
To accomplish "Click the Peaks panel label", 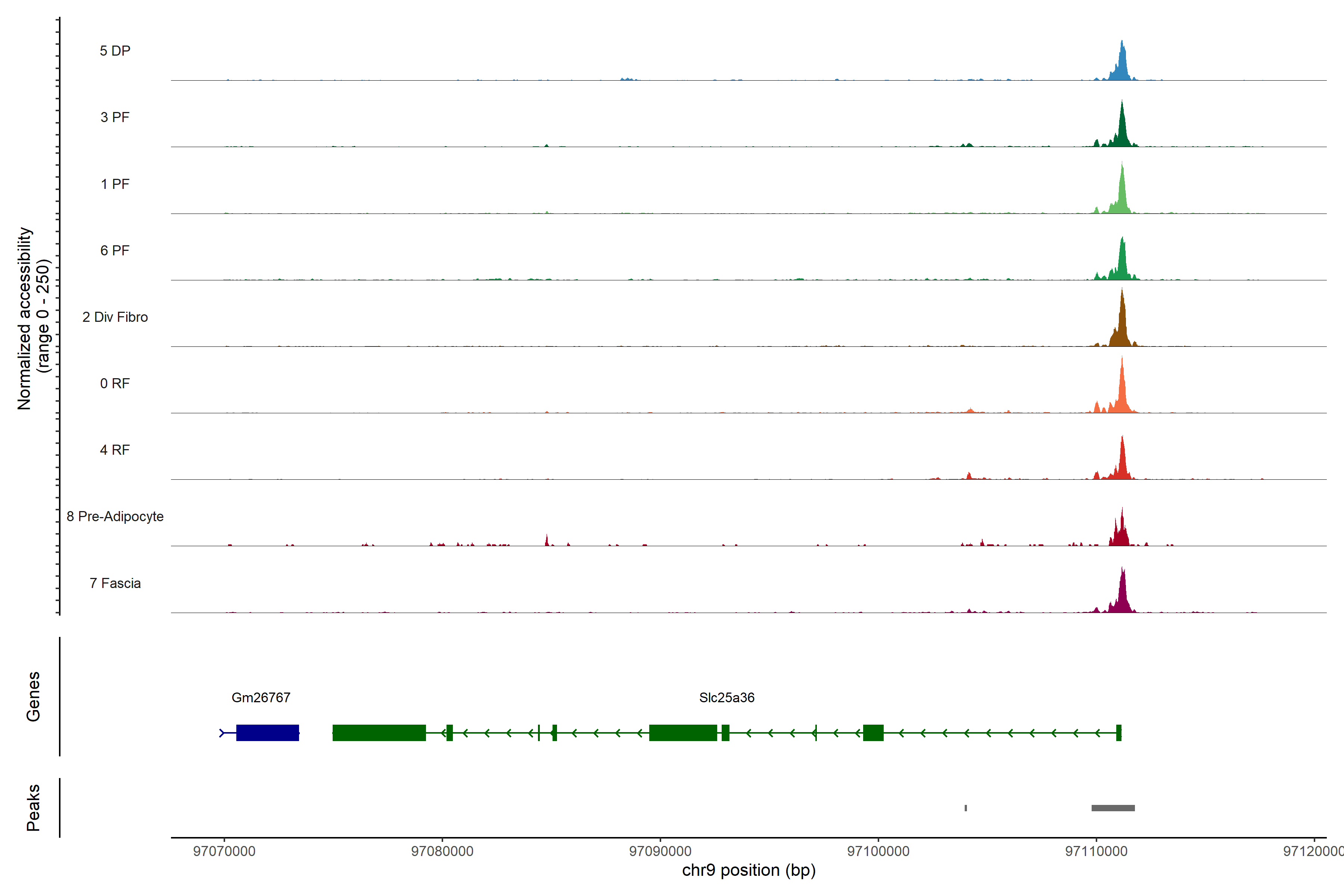I will point(33,808).
